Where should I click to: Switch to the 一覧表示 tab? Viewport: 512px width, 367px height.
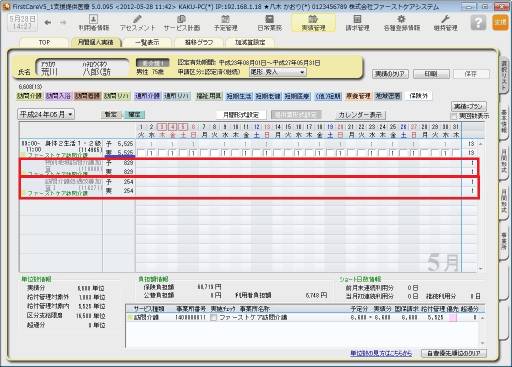coord(147,43)
